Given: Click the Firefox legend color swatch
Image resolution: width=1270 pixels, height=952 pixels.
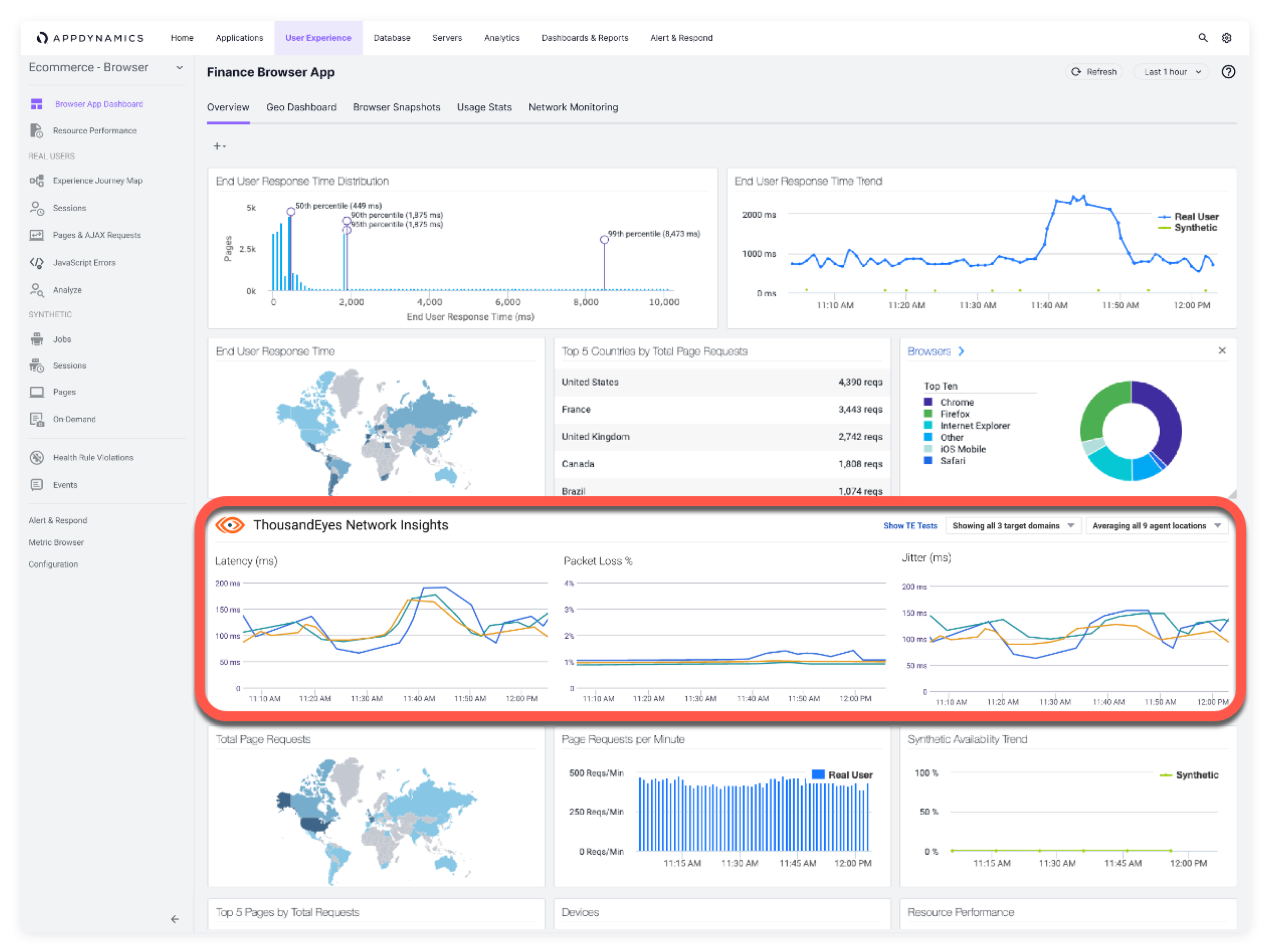Looking at the screenshot, I should [x=928, y=414].
